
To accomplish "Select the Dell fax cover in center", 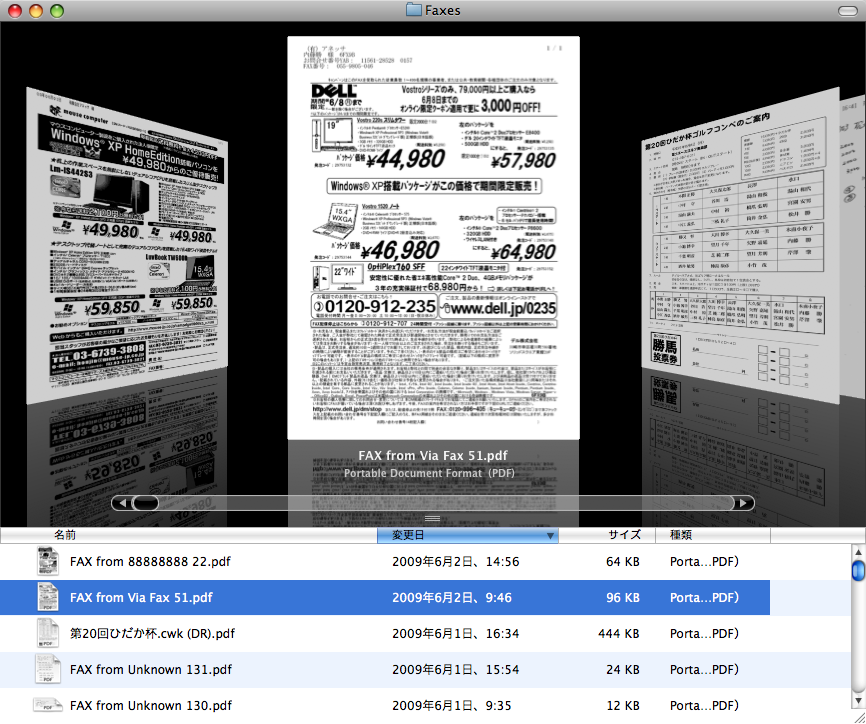I will tap(433, 237).
